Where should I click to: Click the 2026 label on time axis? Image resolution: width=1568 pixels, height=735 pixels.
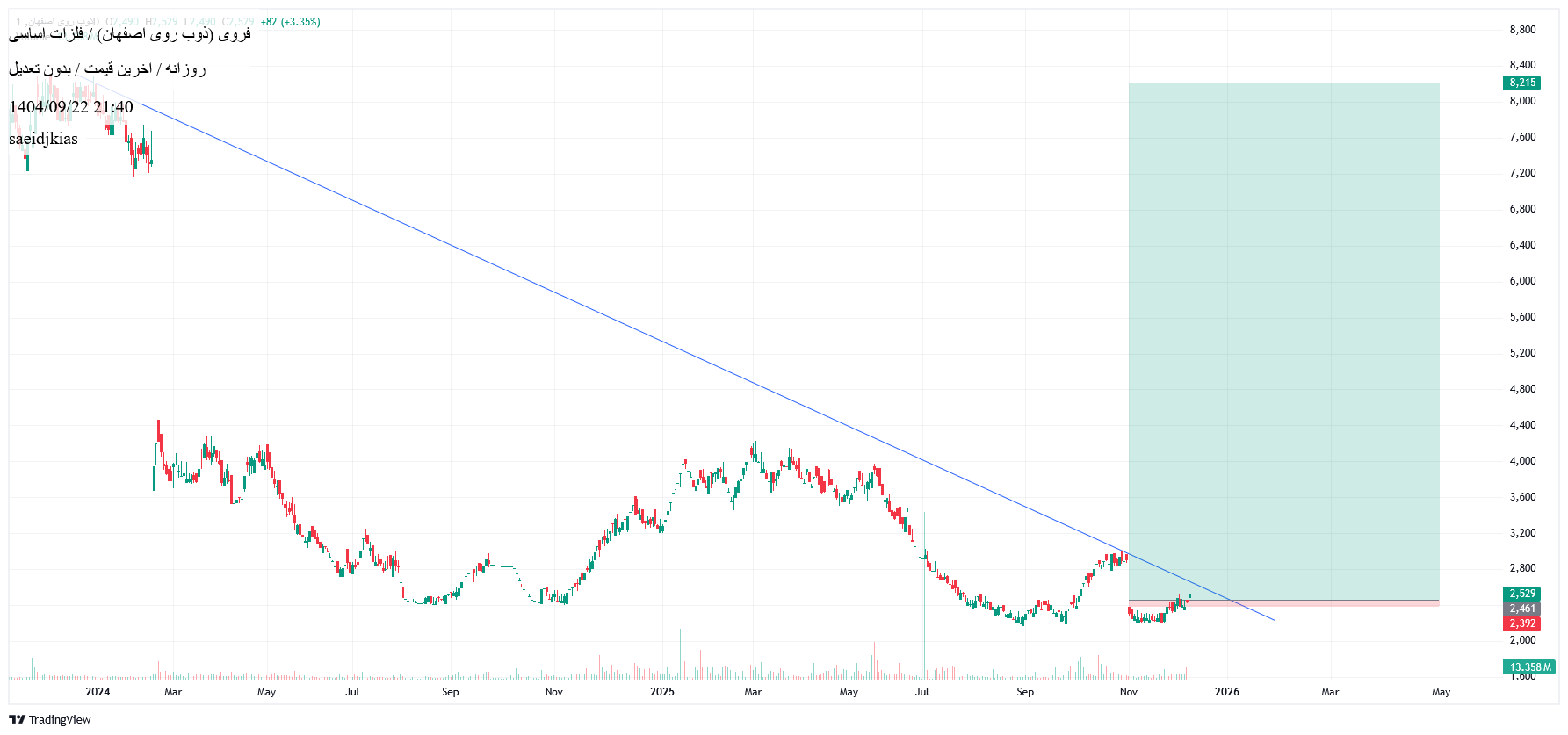(1226, 692)
